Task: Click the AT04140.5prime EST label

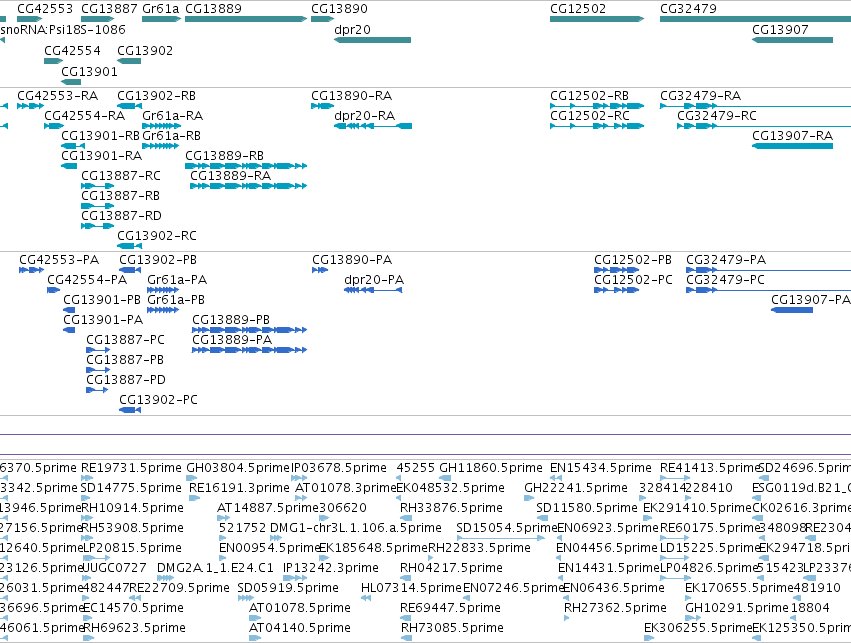Action: point(300,628)
